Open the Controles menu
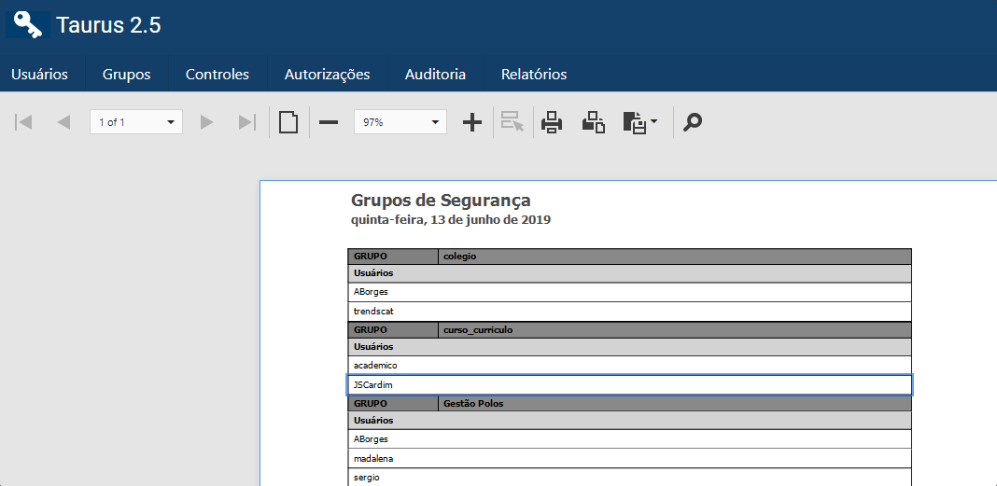 click(217, 74)
